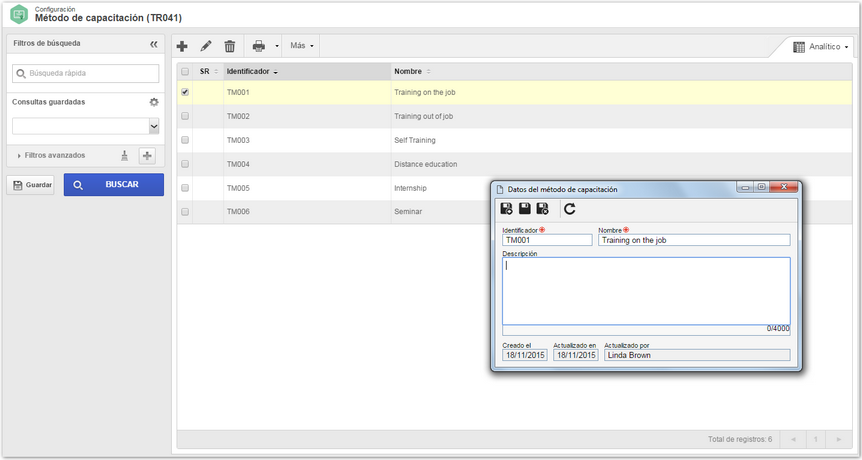
Task: Go to previous page arrow
Action: (793, 440)
